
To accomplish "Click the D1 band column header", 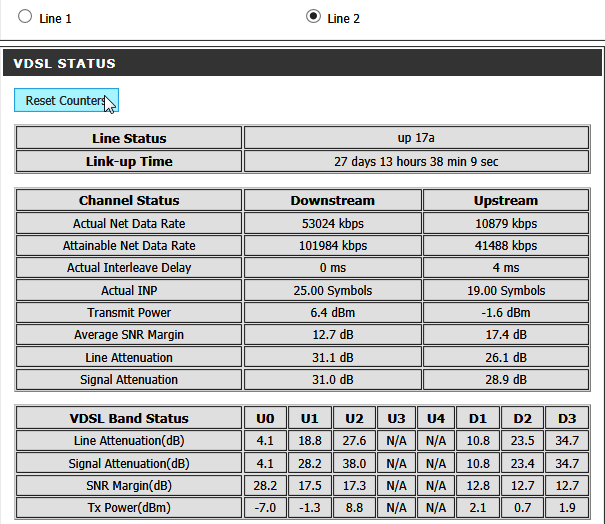I will 478,418.
